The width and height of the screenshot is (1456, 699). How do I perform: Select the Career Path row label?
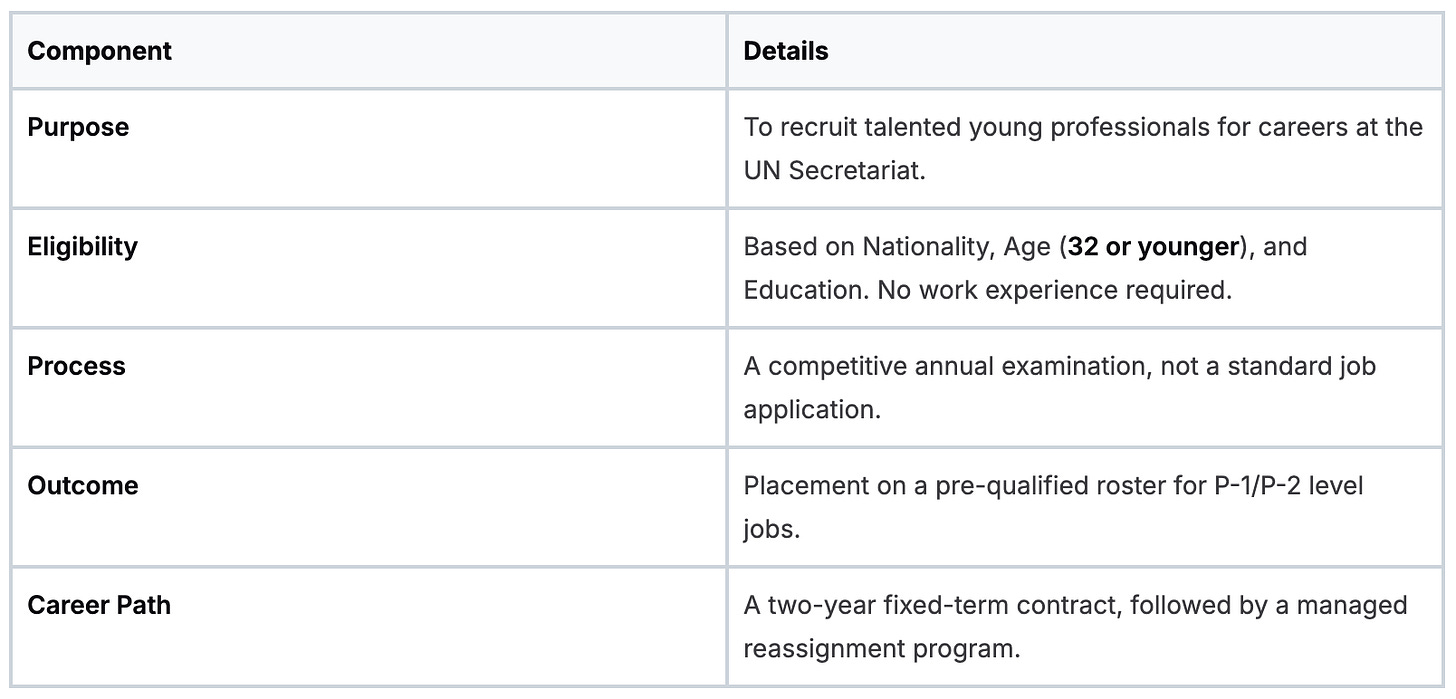pyautogui.click(x=99, y=605)
